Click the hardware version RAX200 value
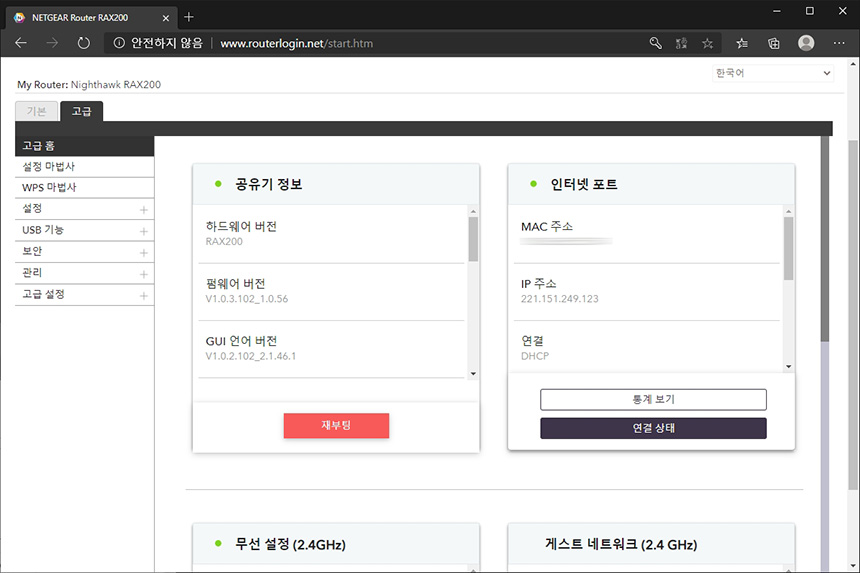Screen dimensions: 860x573 point(224,241)
